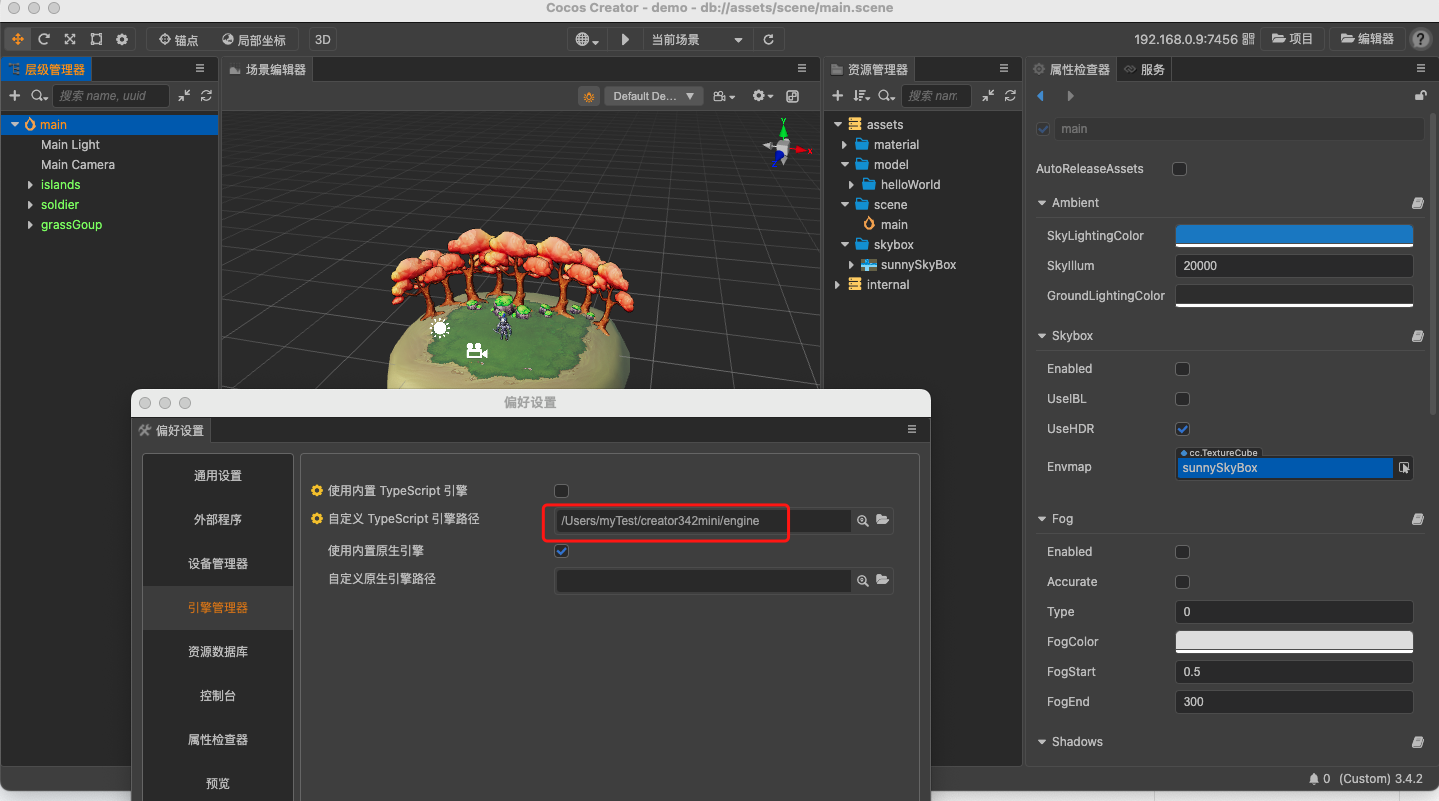The height and width of the screenshot is (801, 1439).
Task: Click the play preview button
Action: coord(625,40)
